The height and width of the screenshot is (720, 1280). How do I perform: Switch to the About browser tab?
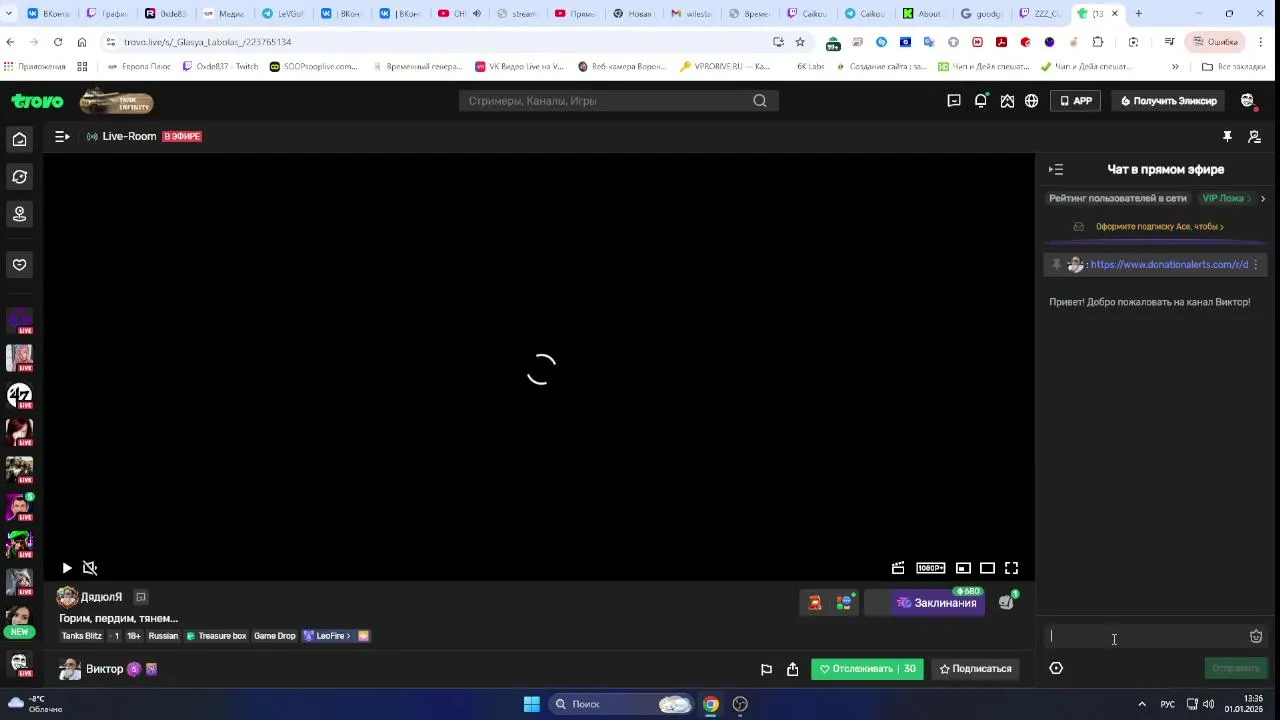pos(922,14)
